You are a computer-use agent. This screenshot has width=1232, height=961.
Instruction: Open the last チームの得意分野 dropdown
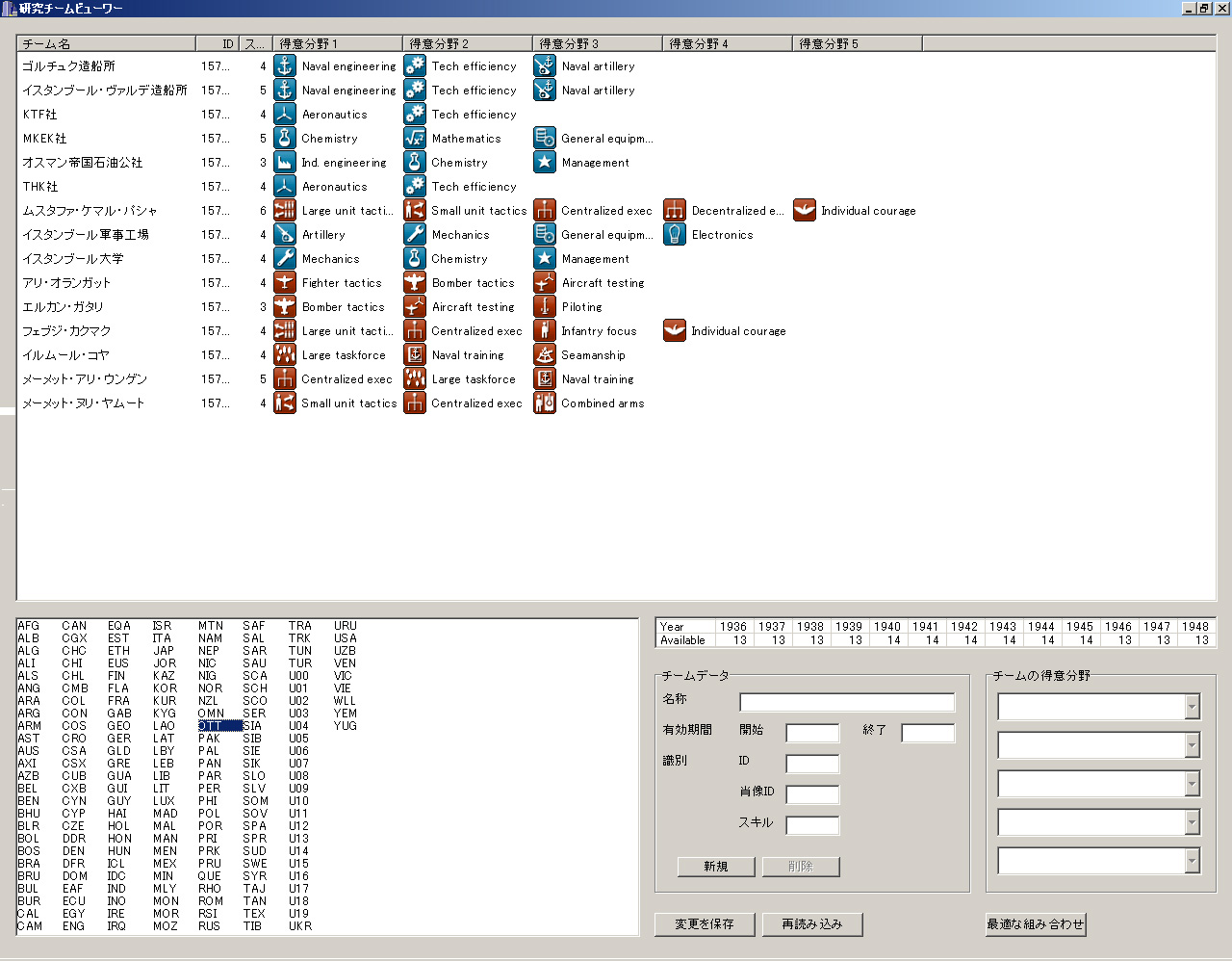click(1193, 861)
